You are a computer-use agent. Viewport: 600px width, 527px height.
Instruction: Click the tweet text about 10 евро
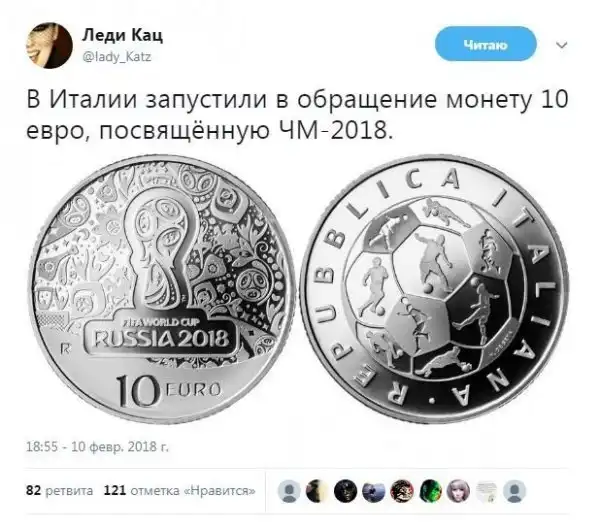[297, 116]
